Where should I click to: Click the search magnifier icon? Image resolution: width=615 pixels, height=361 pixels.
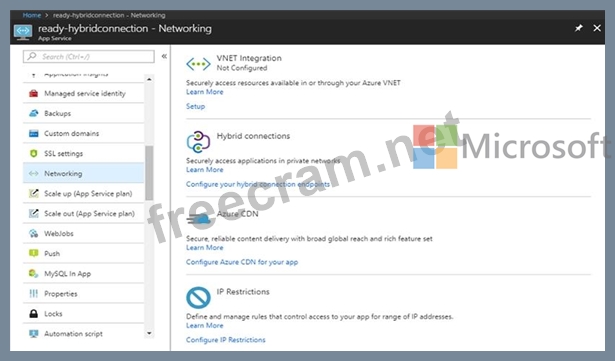32,57
